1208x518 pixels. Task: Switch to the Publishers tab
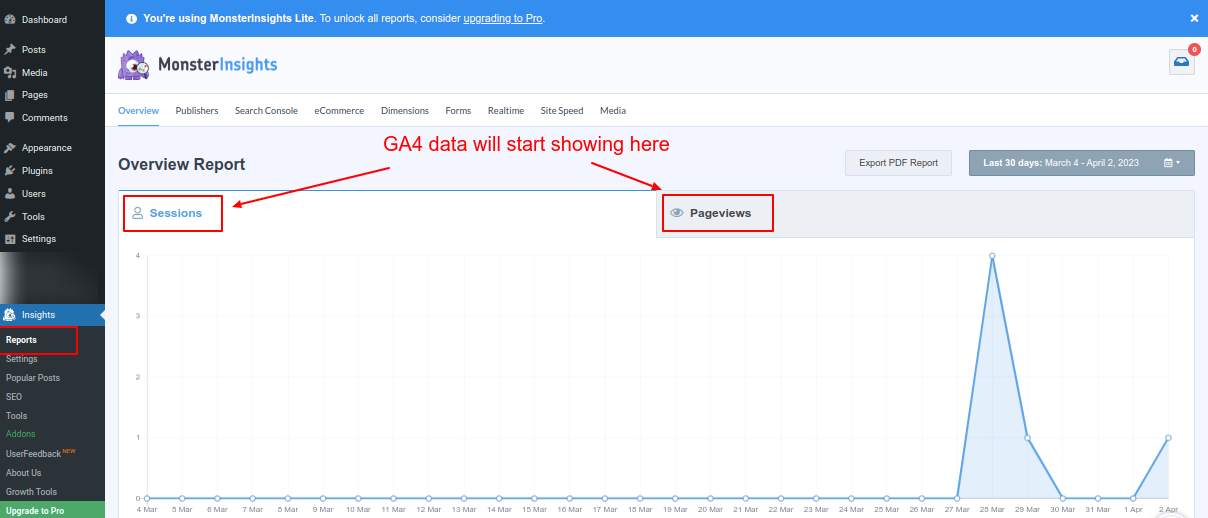(197, 111)
